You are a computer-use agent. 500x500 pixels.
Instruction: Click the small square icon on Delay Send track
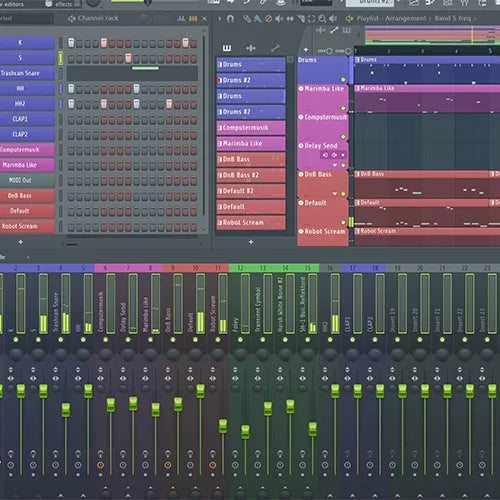(x=342, y=155)
